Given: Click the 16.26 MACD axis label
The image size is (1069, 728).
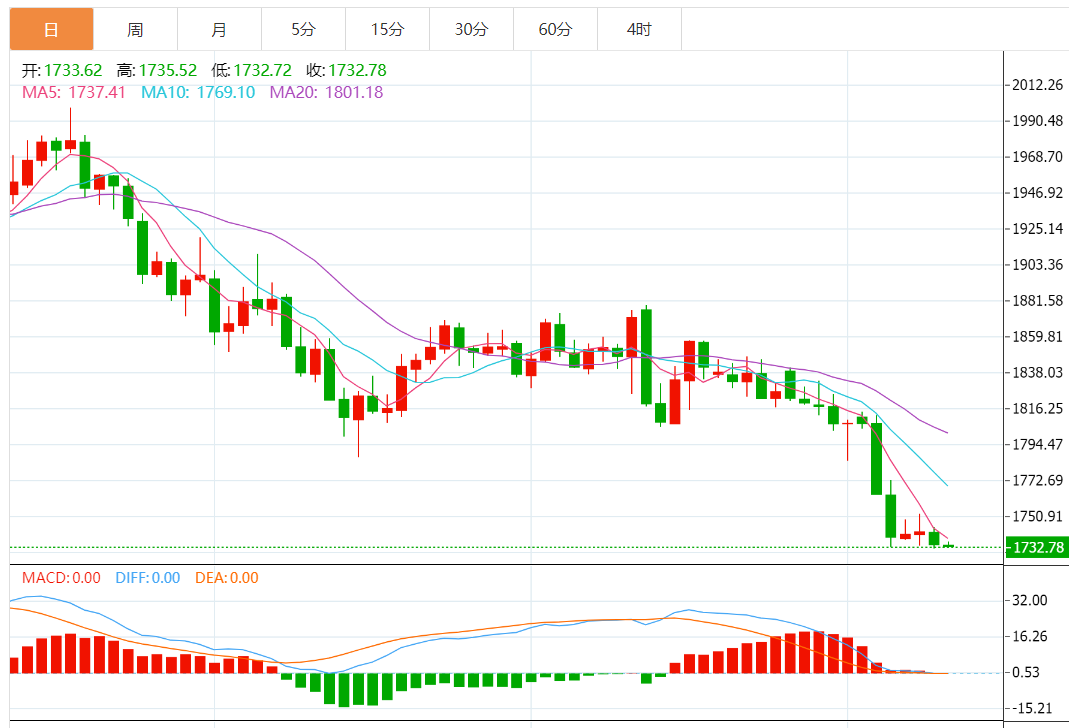Looking at the screenshot, I should tap(1029, 637).
